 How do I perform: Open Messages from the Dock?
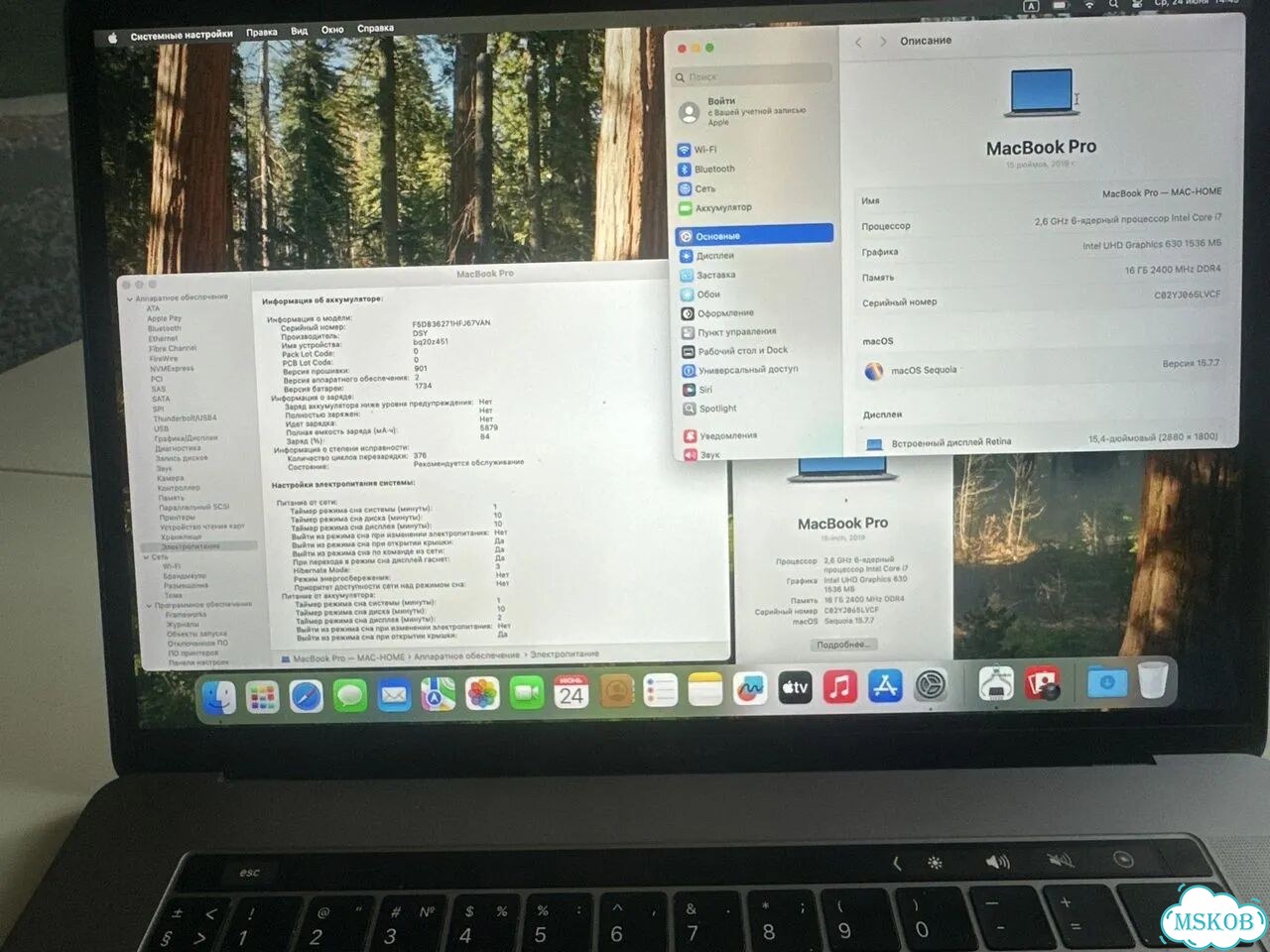[x=349, y=696]
